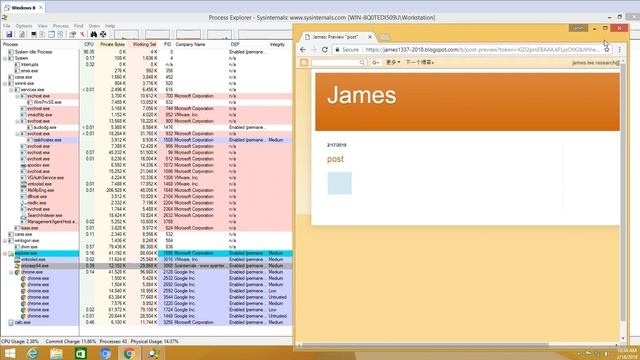Viewport: 640px width, 360px height.
Task: Open the Options menu
Action: 24,26
